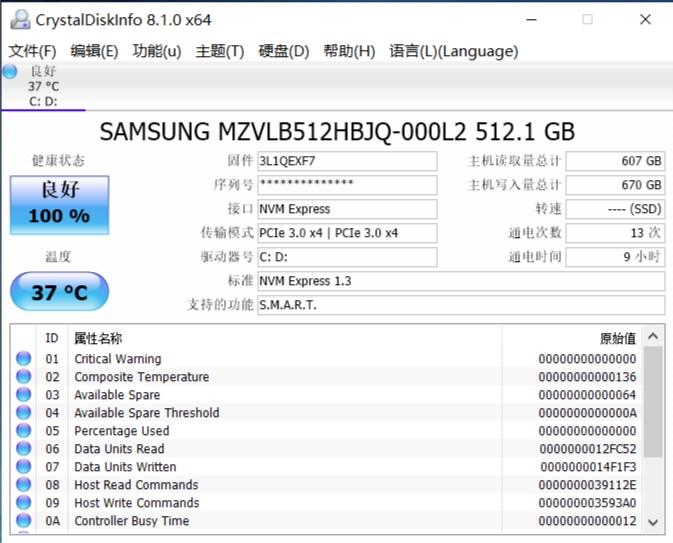
Task: Click the drive letter field C: D:
Action: click(x=347, y=257)
